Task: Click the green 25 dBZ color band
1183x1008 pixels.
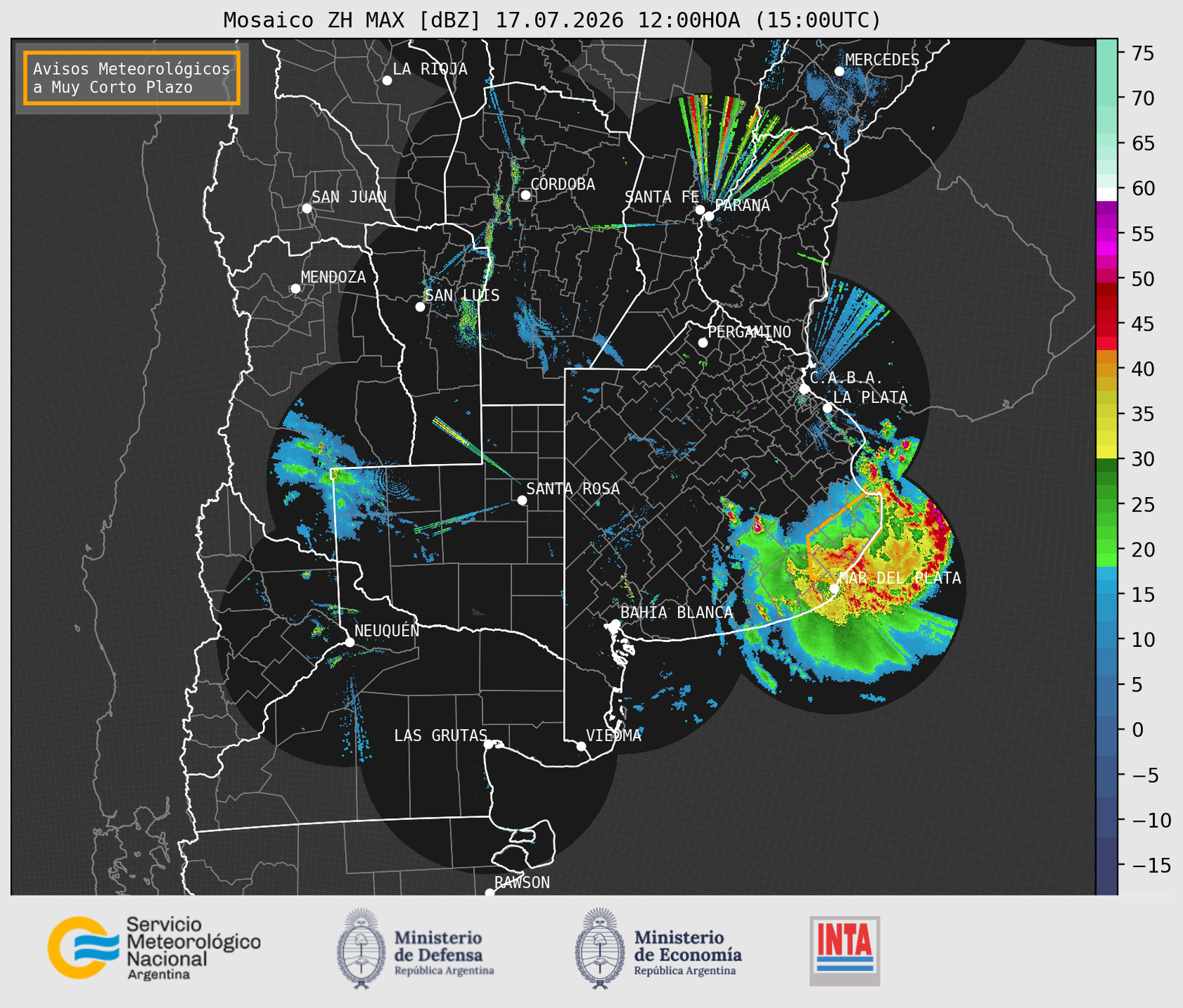Action: (x=1107, y=505)
